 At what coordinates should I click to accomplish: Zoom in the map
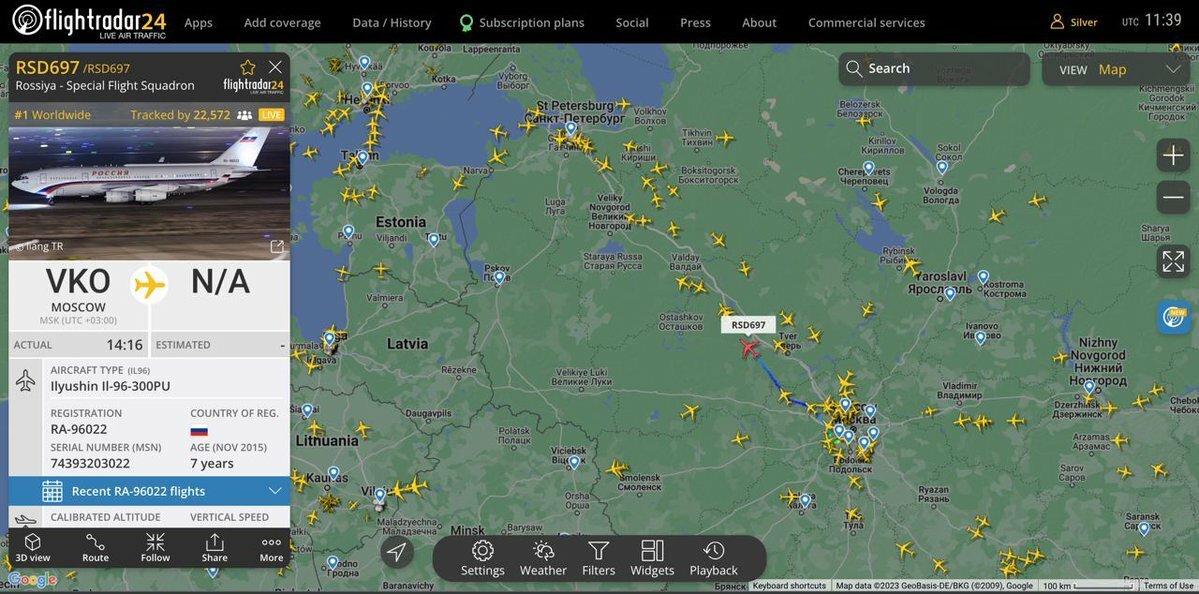[1173, 156]
